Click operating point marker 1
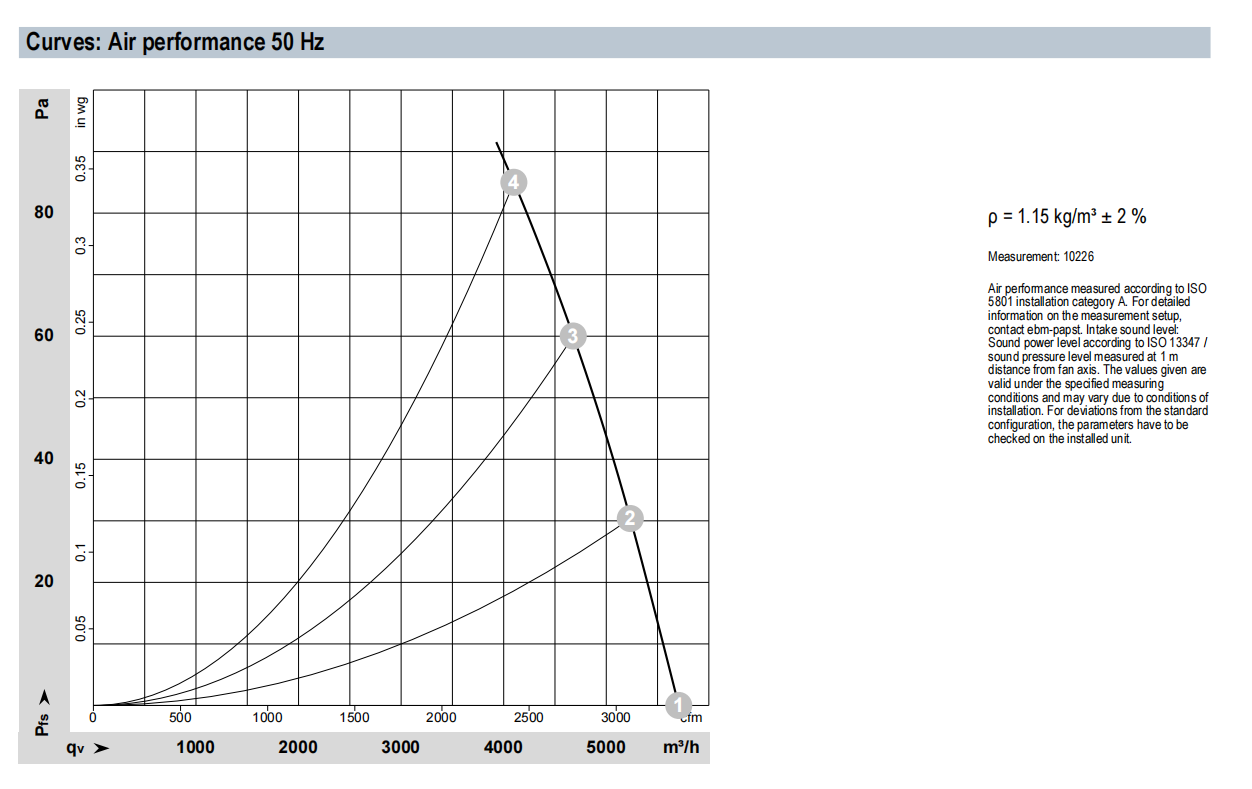The width and height of the screenshot is (1252, 789). click(678, 703)
